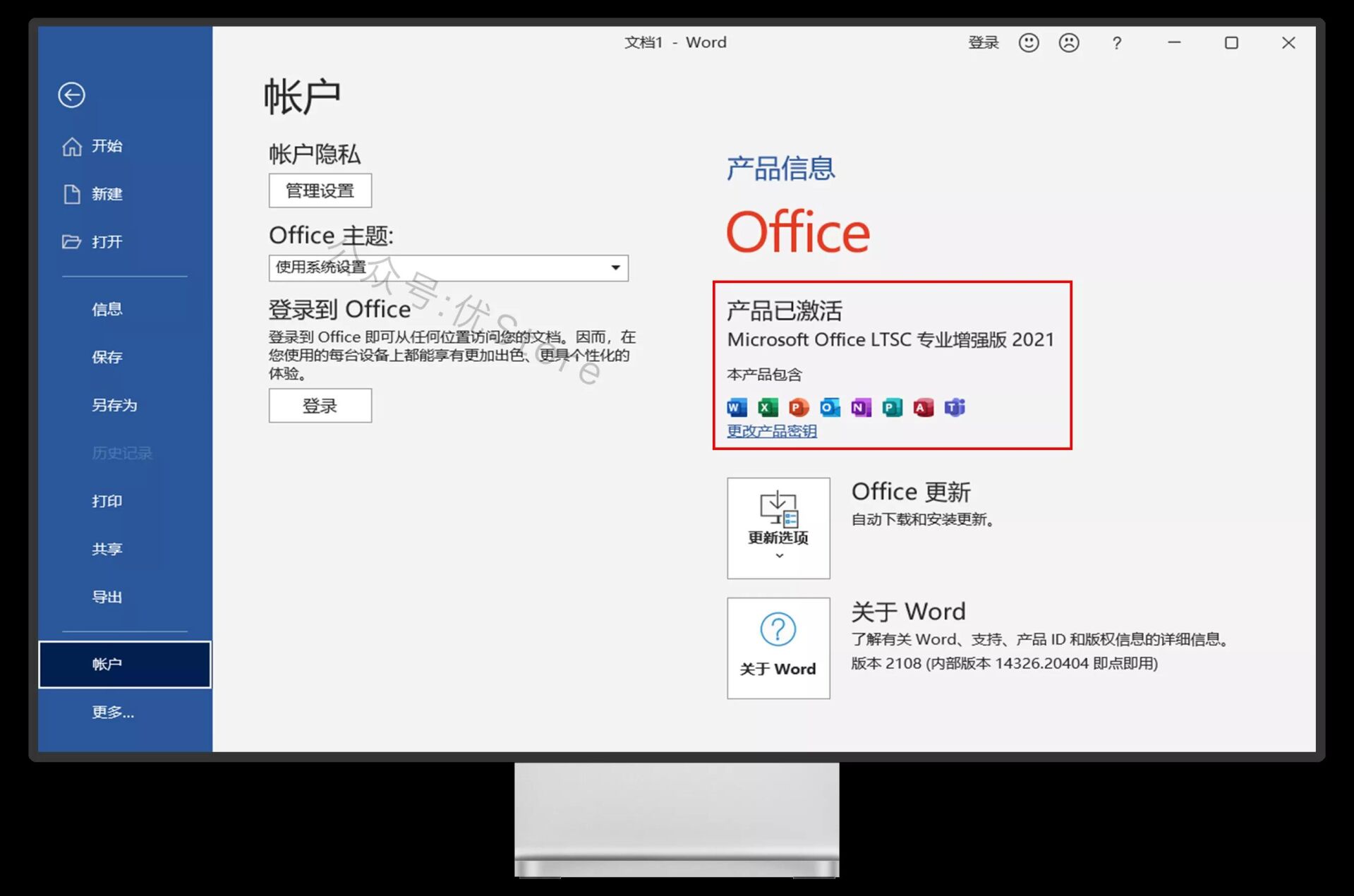Viewport: 1354px width, 896px height.
Task: Click the Outlook icon in product list
Action: point(830,408)
